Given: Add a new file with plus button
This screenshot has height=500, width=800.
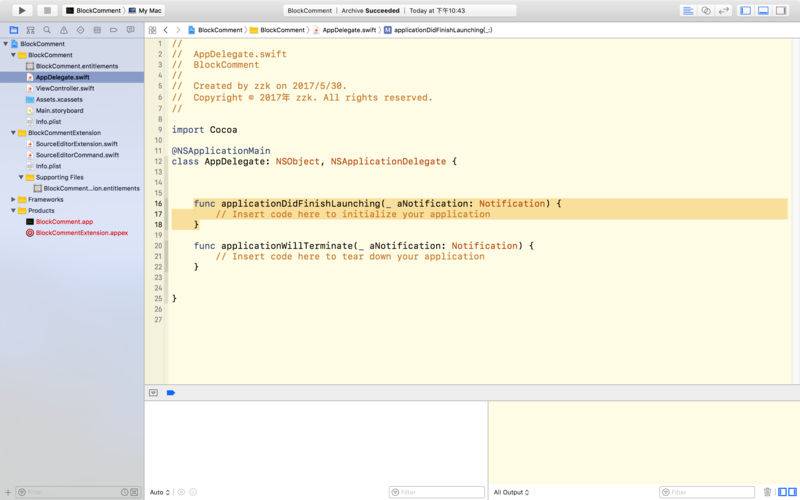Looking at the screenshot, I should pyautogui.click(x=8, y=492).
